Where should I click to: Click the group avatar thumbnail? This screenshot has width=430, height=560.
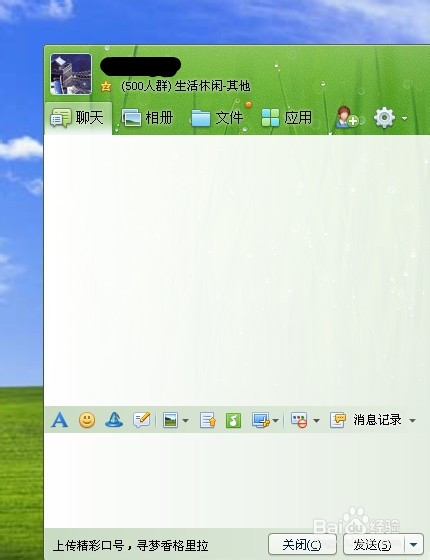(x=71, y=74)
